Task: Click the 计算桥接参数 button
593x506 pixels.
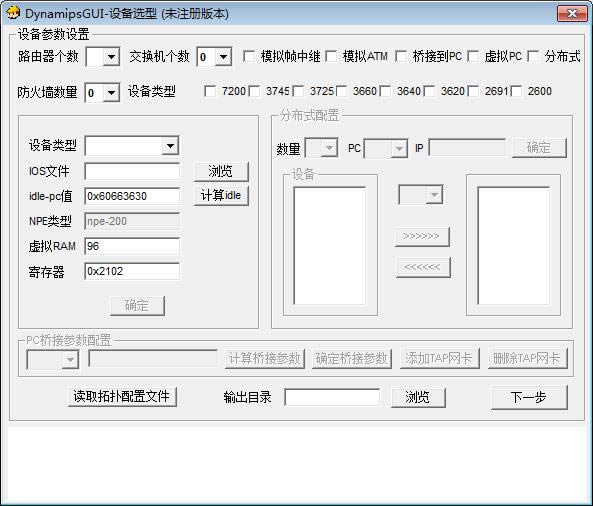Action: tap(265, 359)
